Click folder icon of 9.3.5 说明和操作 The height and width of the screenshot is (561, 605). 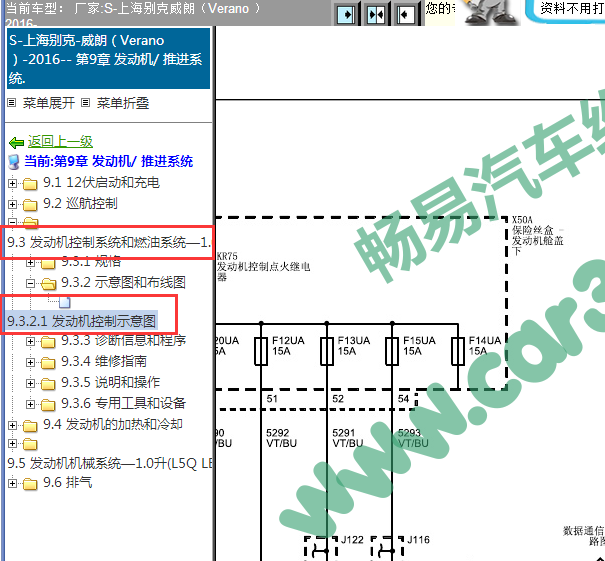pos(48,384)
